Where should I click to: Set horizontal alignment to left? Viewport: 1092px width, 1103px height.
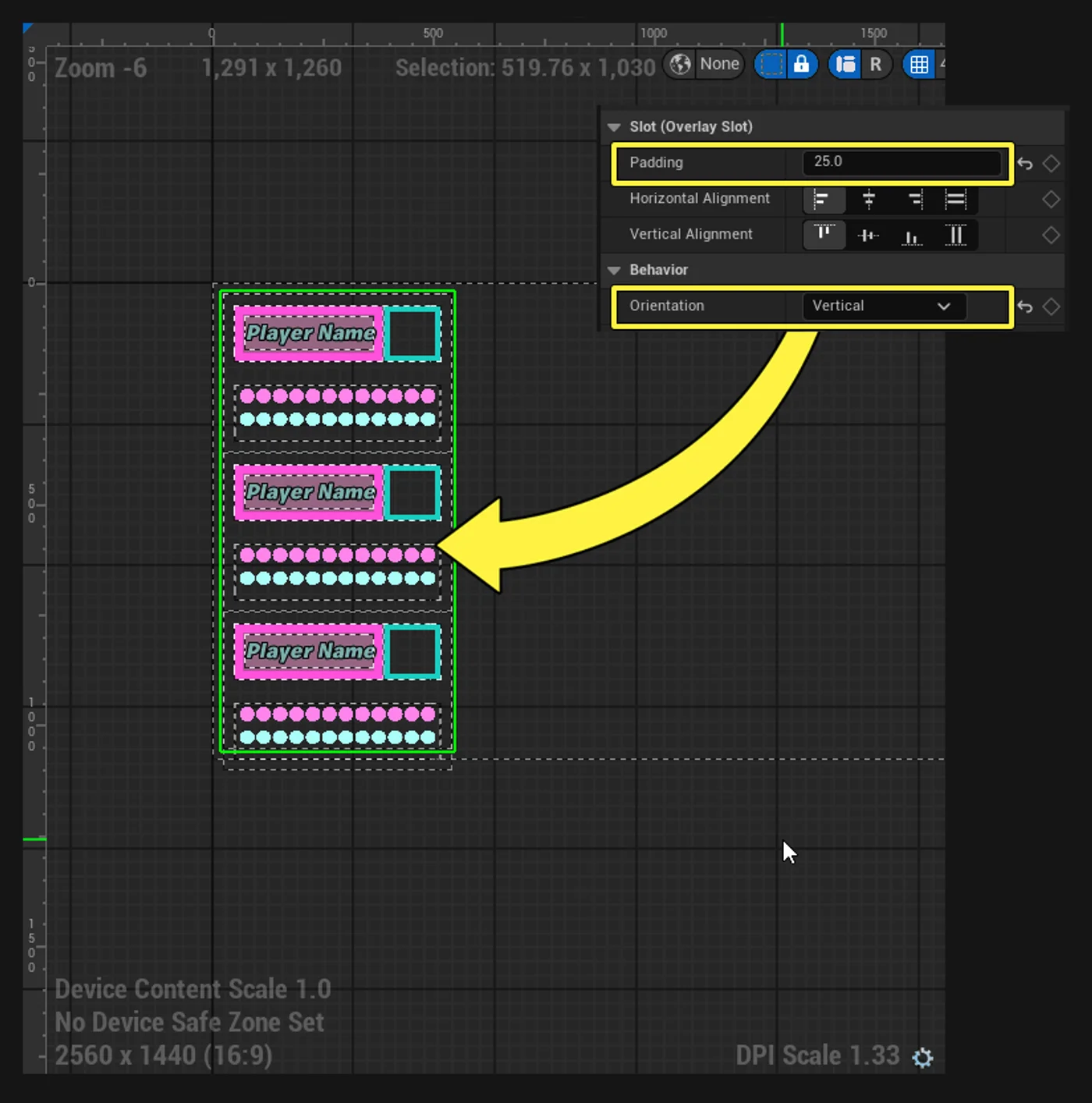tap(824, 200)
